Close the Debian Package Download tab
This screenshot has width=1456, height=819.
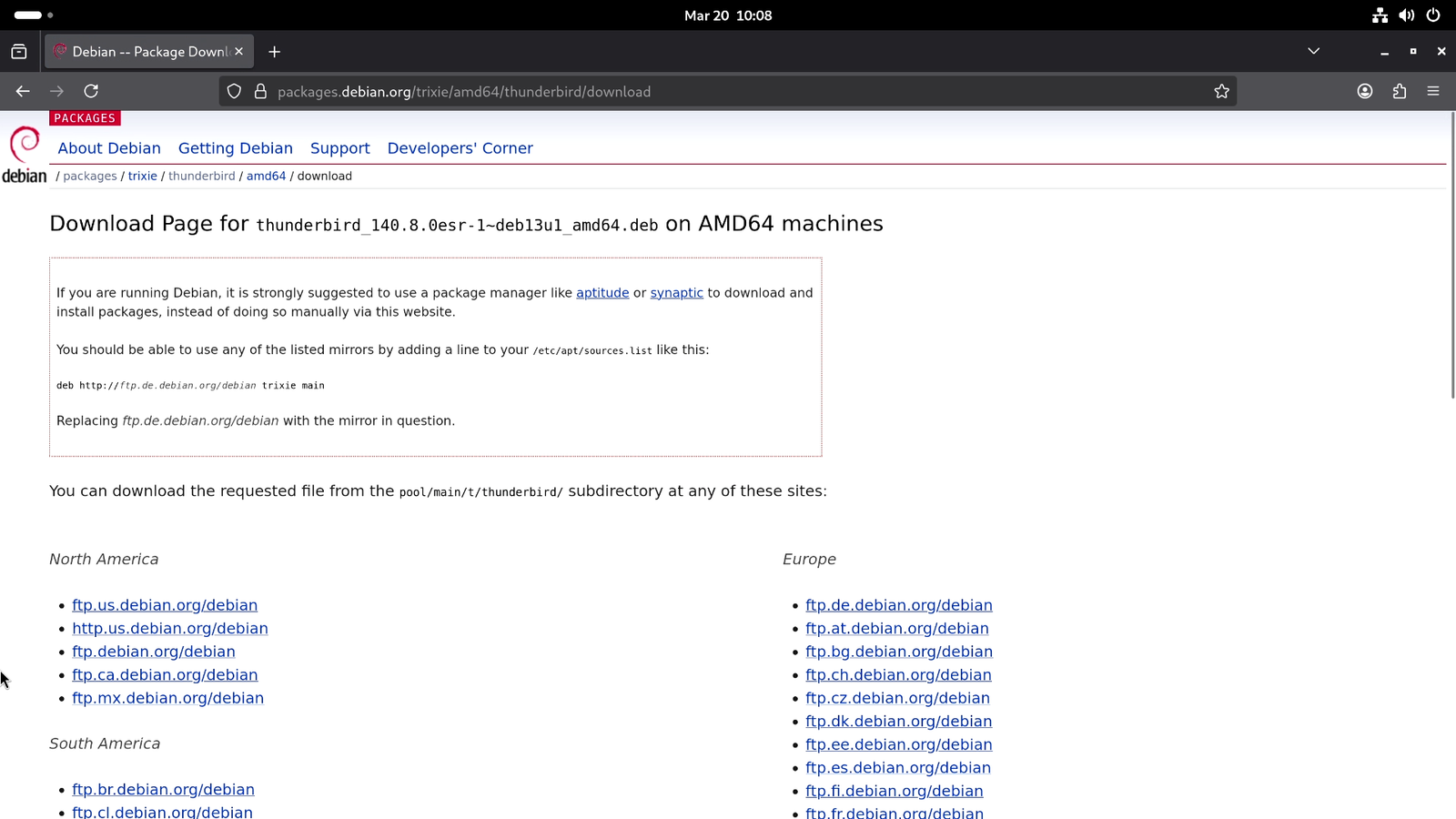point(238,52)
